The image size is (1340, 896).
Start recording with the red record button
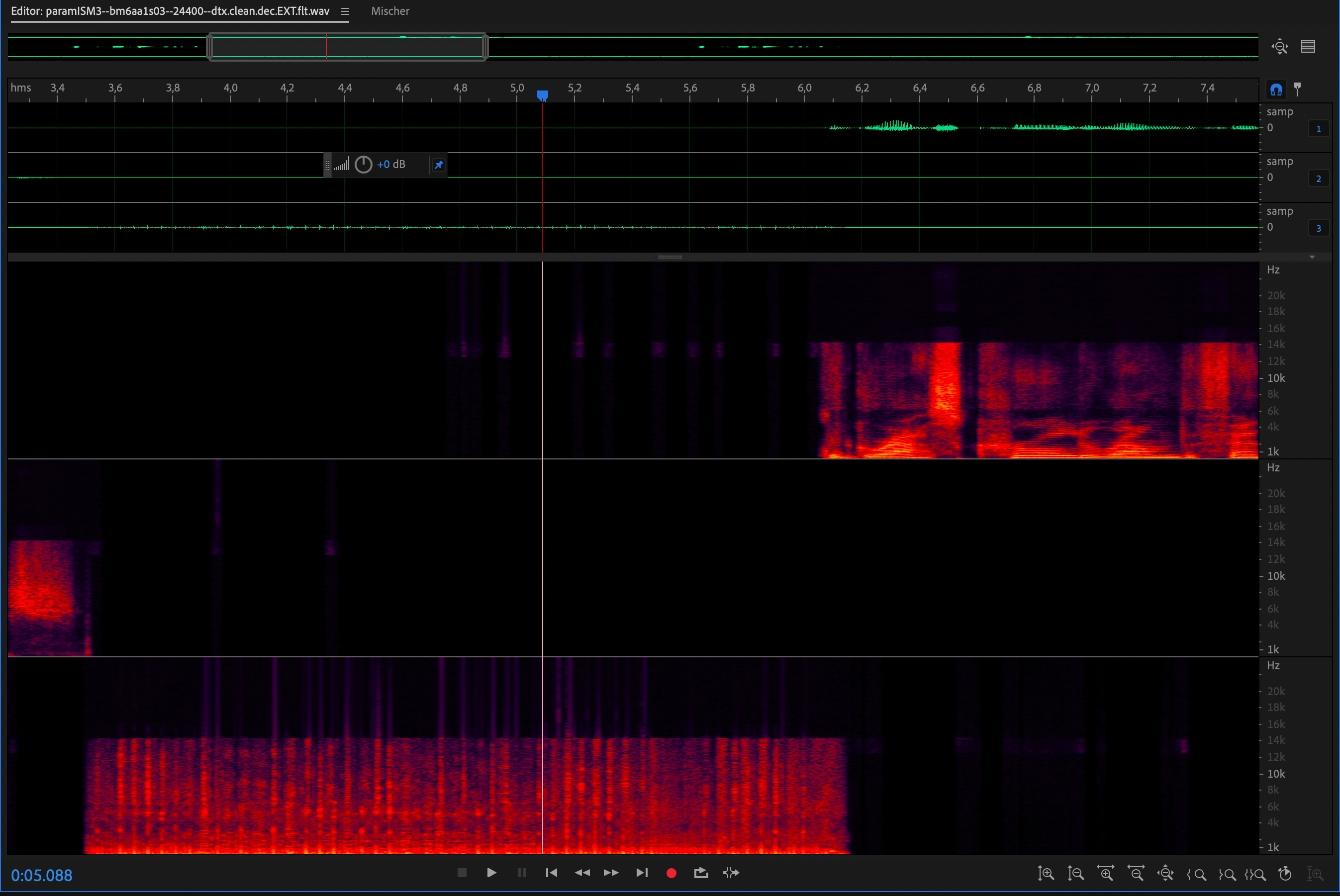coord(671,873)
